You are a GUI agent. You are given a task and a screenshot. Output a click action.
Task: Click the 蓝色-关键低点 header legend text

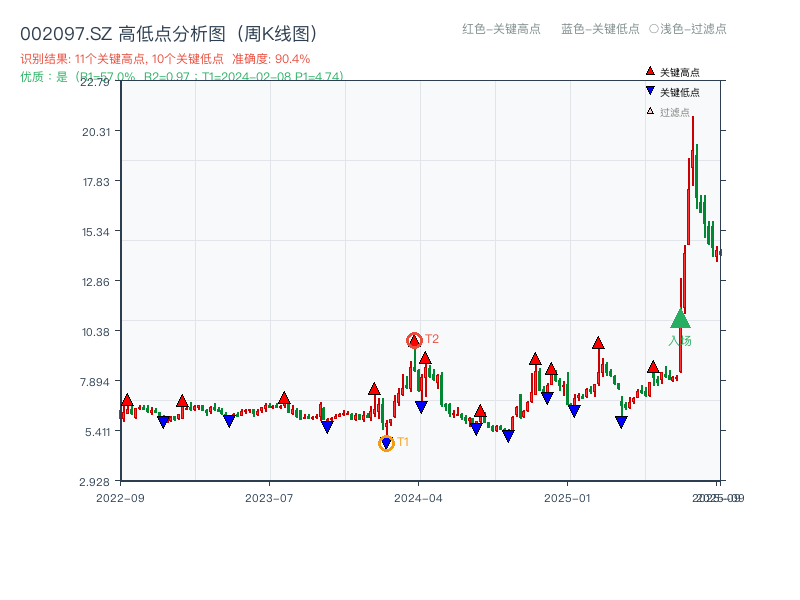600,29
